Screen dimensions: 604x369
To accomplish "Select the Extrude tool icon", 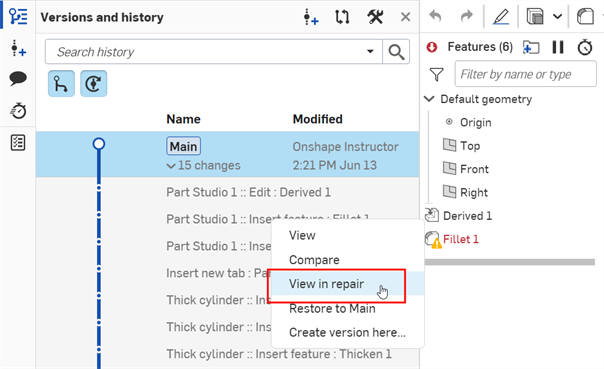I will (x=535, y=17).
